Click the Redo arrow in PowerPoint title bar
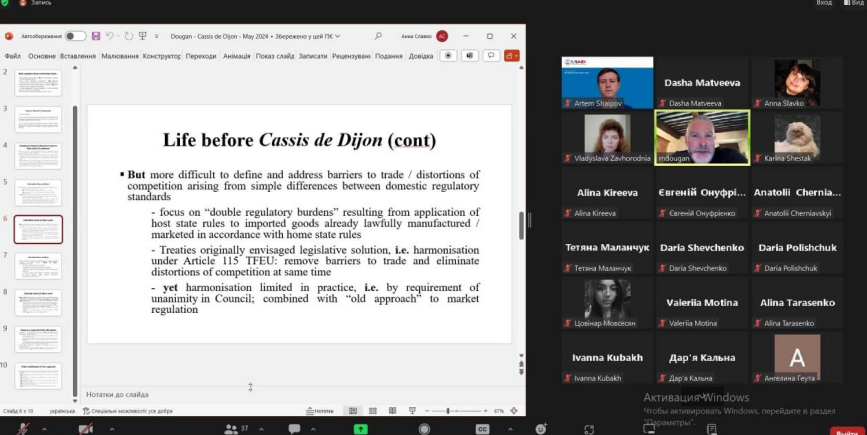Viewport: 867px width, 435px height. pos(128,36)
